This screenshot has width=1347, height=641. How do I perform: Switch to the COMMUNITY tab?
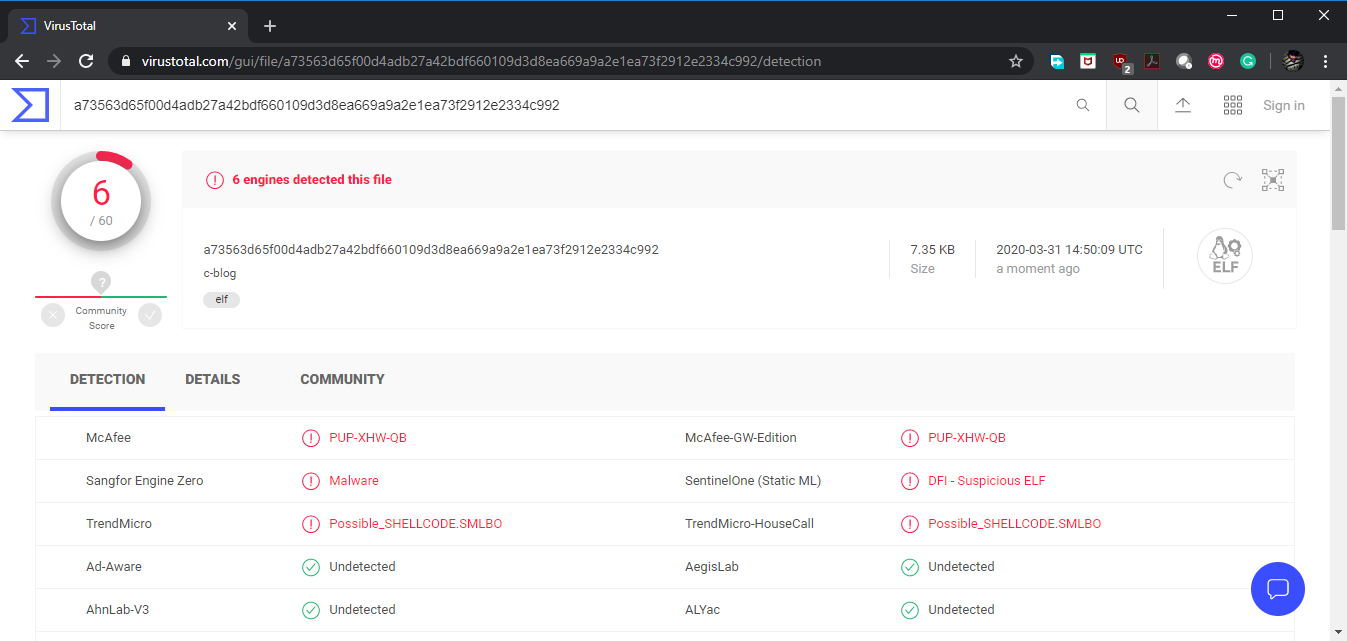342,380
